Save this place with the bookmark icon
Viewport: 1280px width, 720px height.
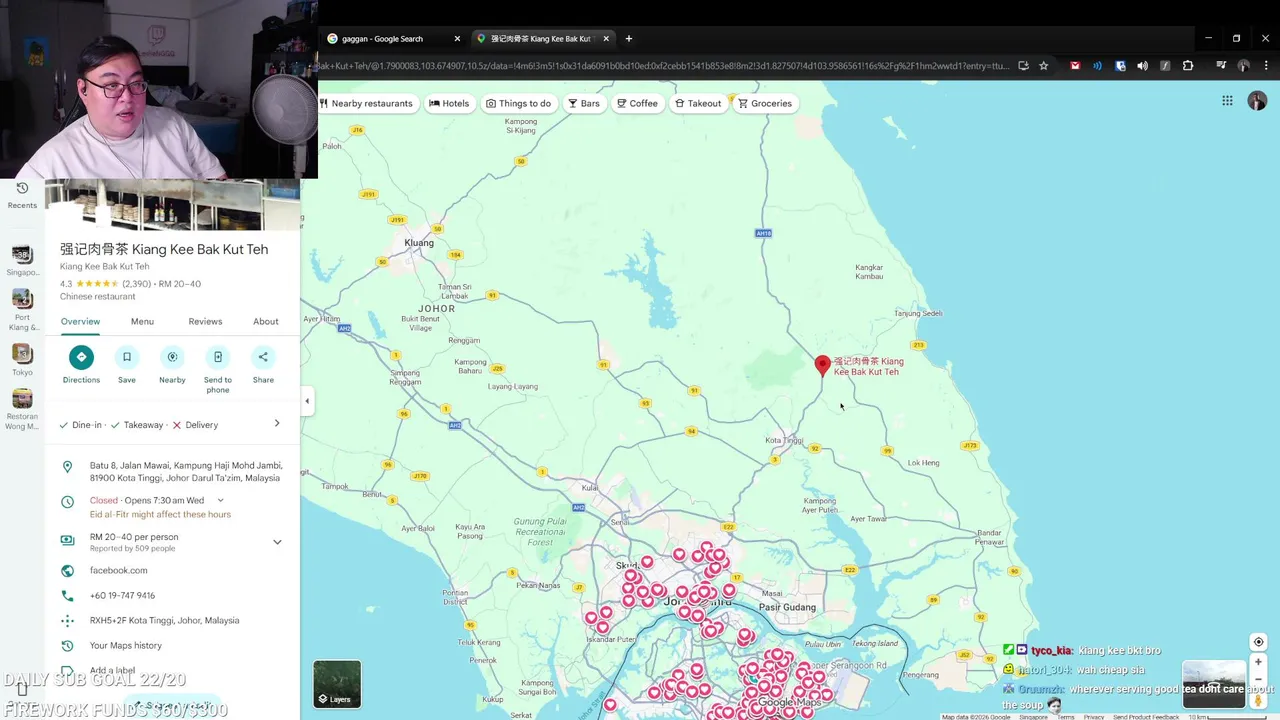tap(127, 357)
